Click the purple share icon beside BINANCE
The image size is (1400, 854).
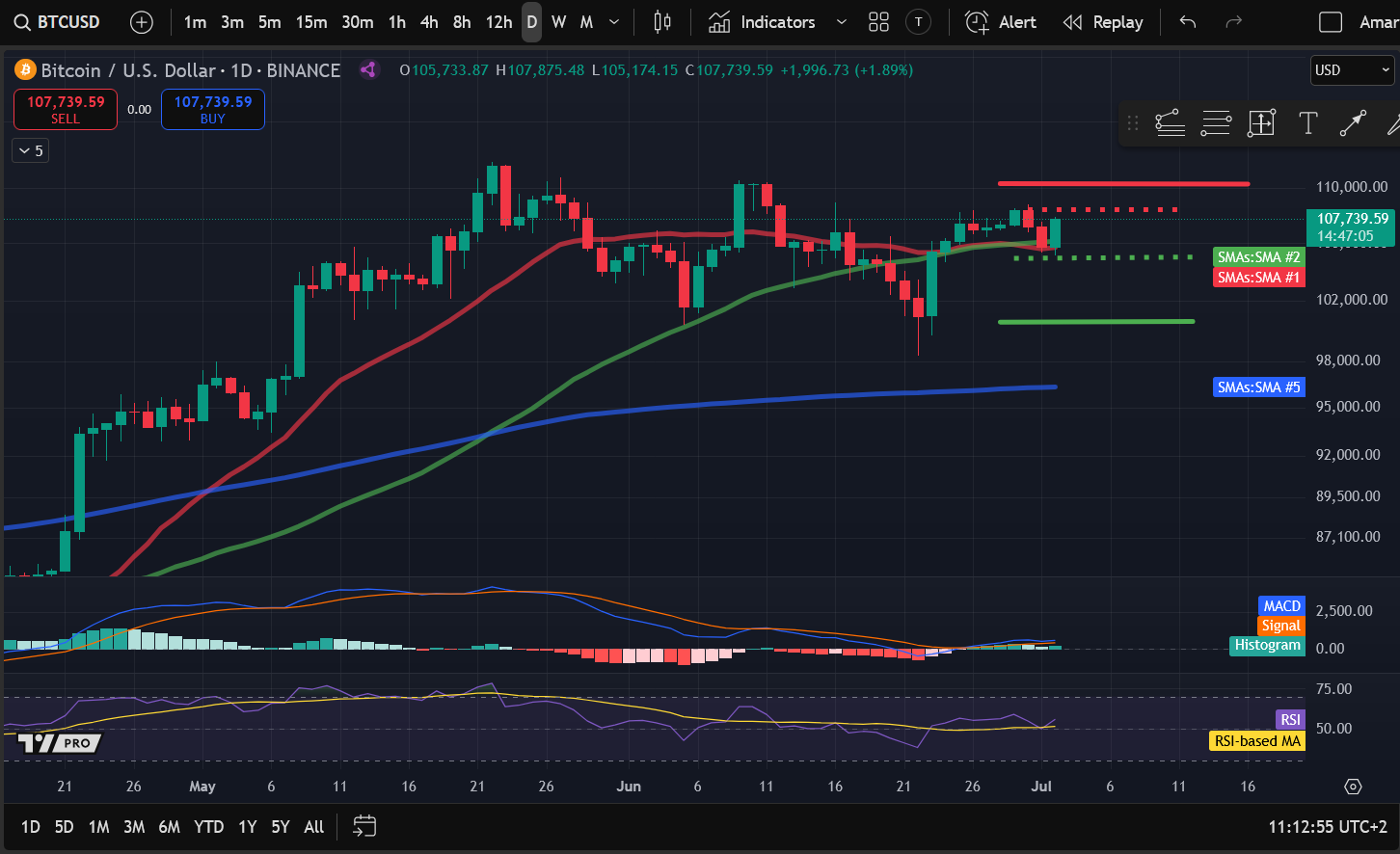click(367, 69)
